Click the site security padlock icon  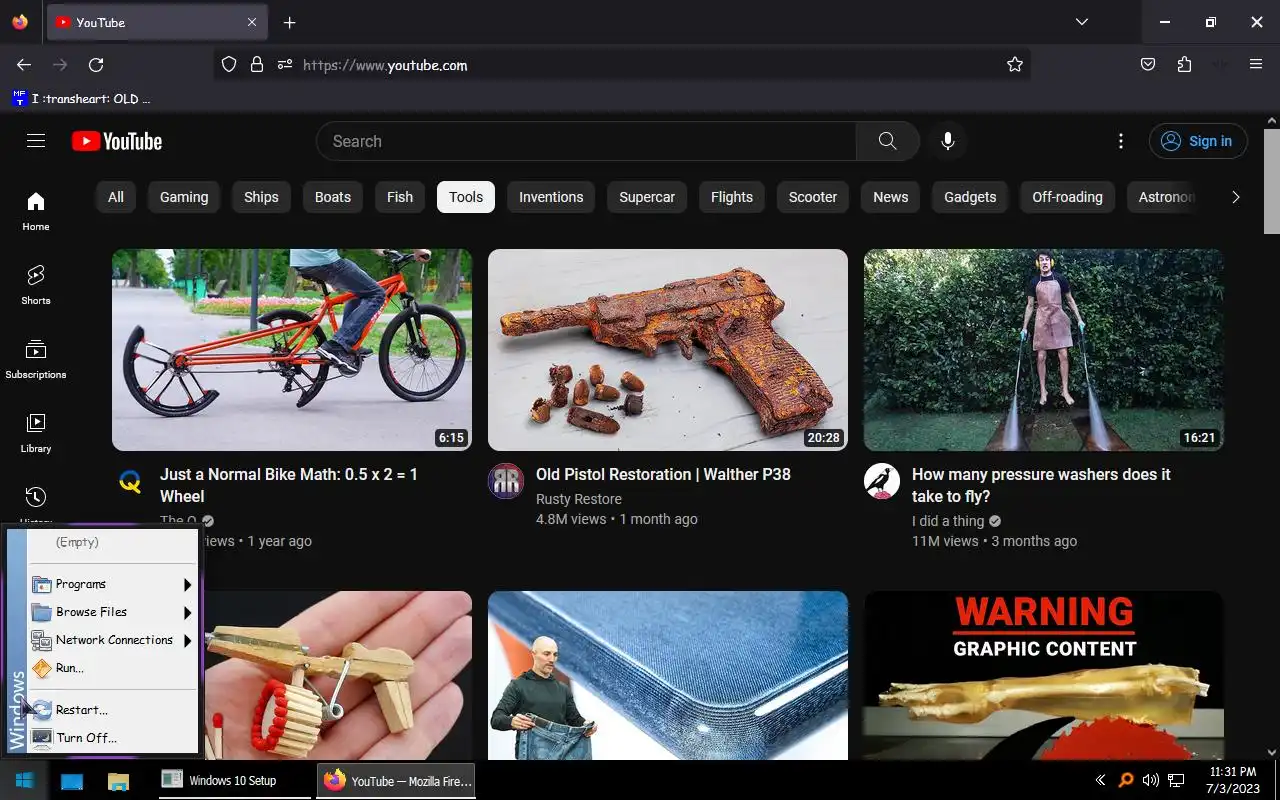point(257,65)
